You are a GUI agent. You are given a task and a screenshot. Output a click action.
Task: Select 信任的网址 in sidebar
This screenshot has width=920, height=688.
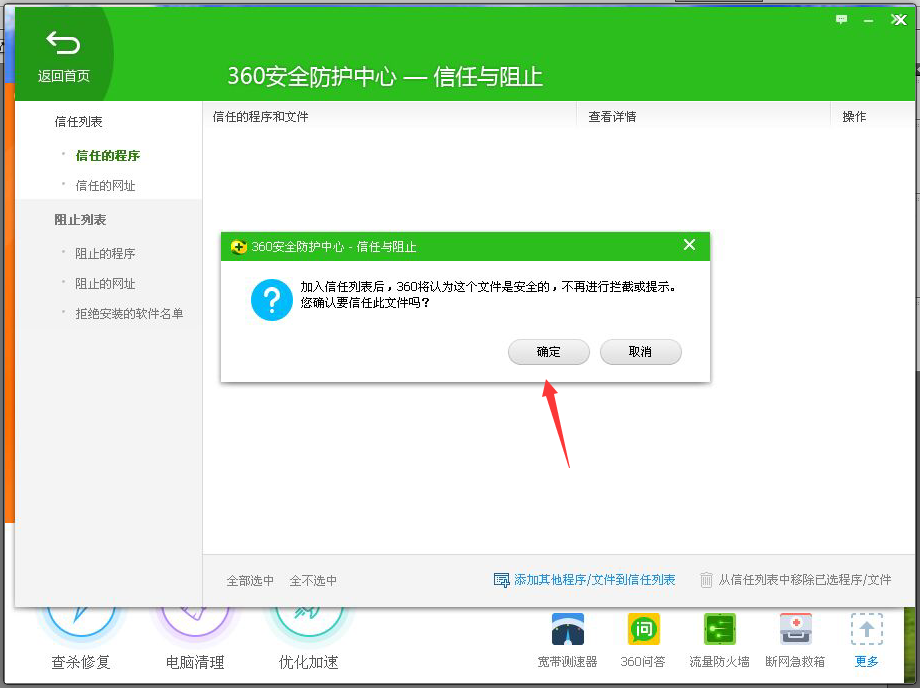106,185
